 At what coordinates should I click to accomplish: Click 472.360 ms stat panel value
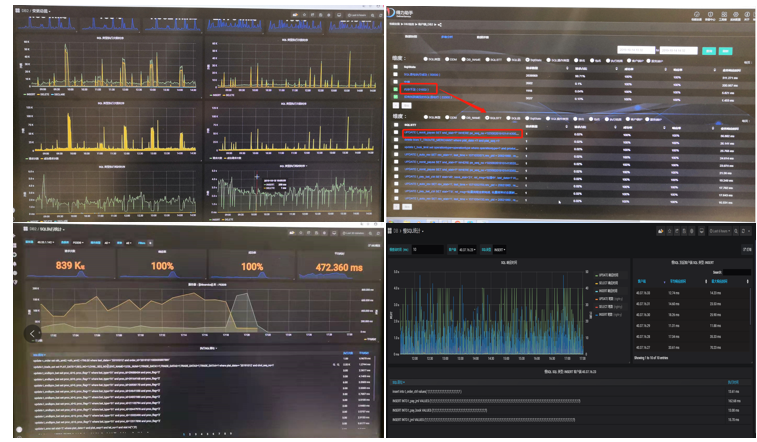point(339,267)
